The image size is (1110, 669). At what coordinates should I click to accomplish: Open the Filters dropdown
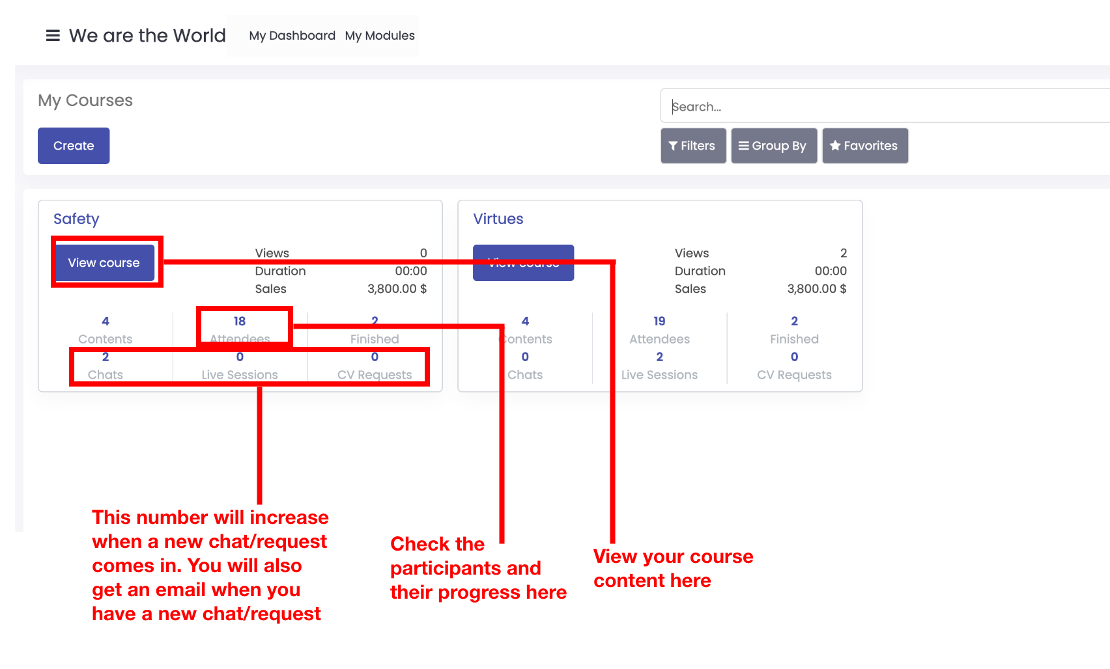(693, 146)
